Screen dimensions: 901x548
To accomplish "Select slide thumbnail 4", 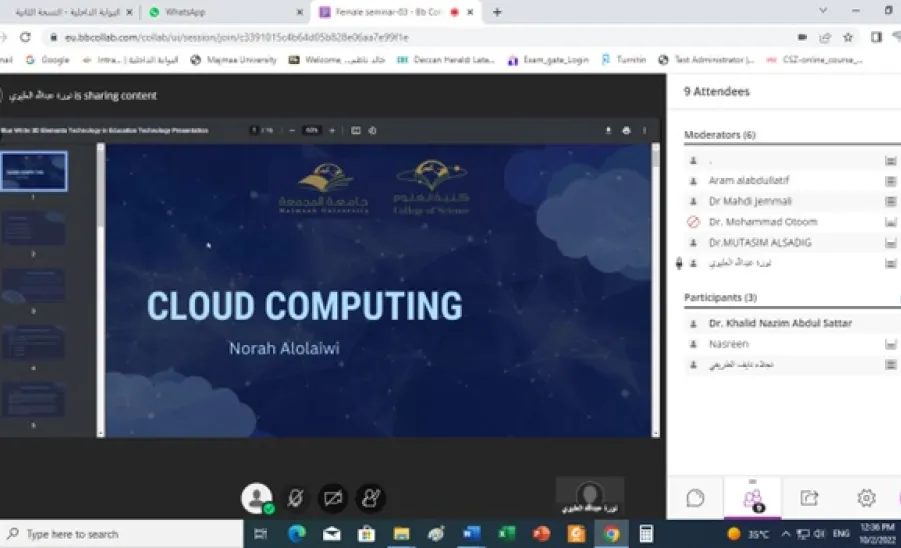I will coord(34,342).
